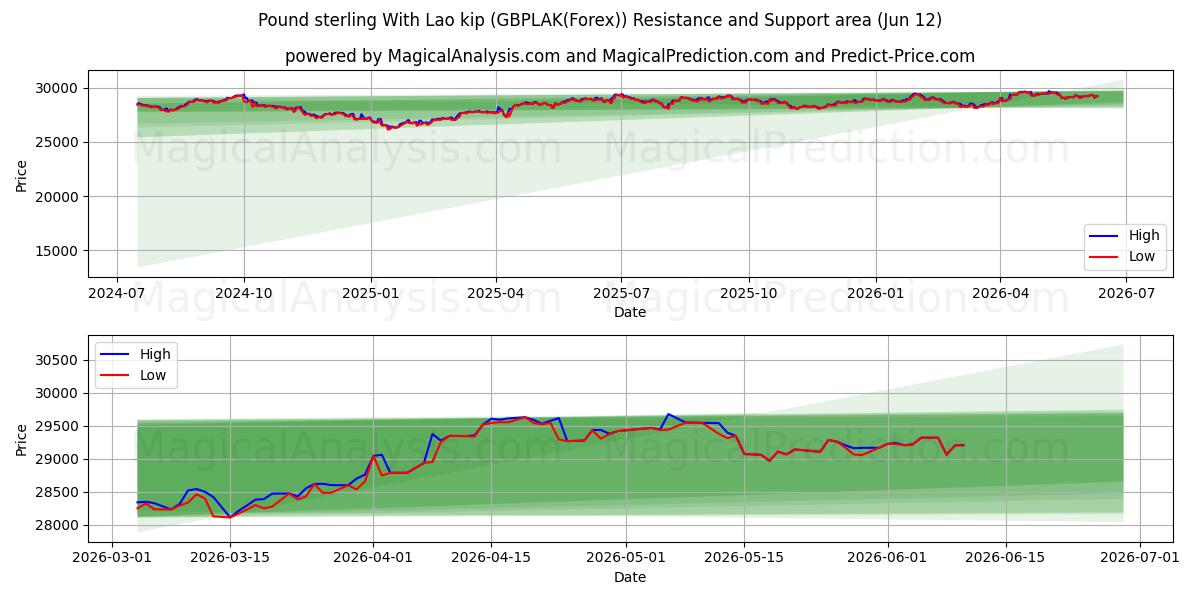
Task: Click 'Low' in the upper chart legend
Action: coord(1142,256)
